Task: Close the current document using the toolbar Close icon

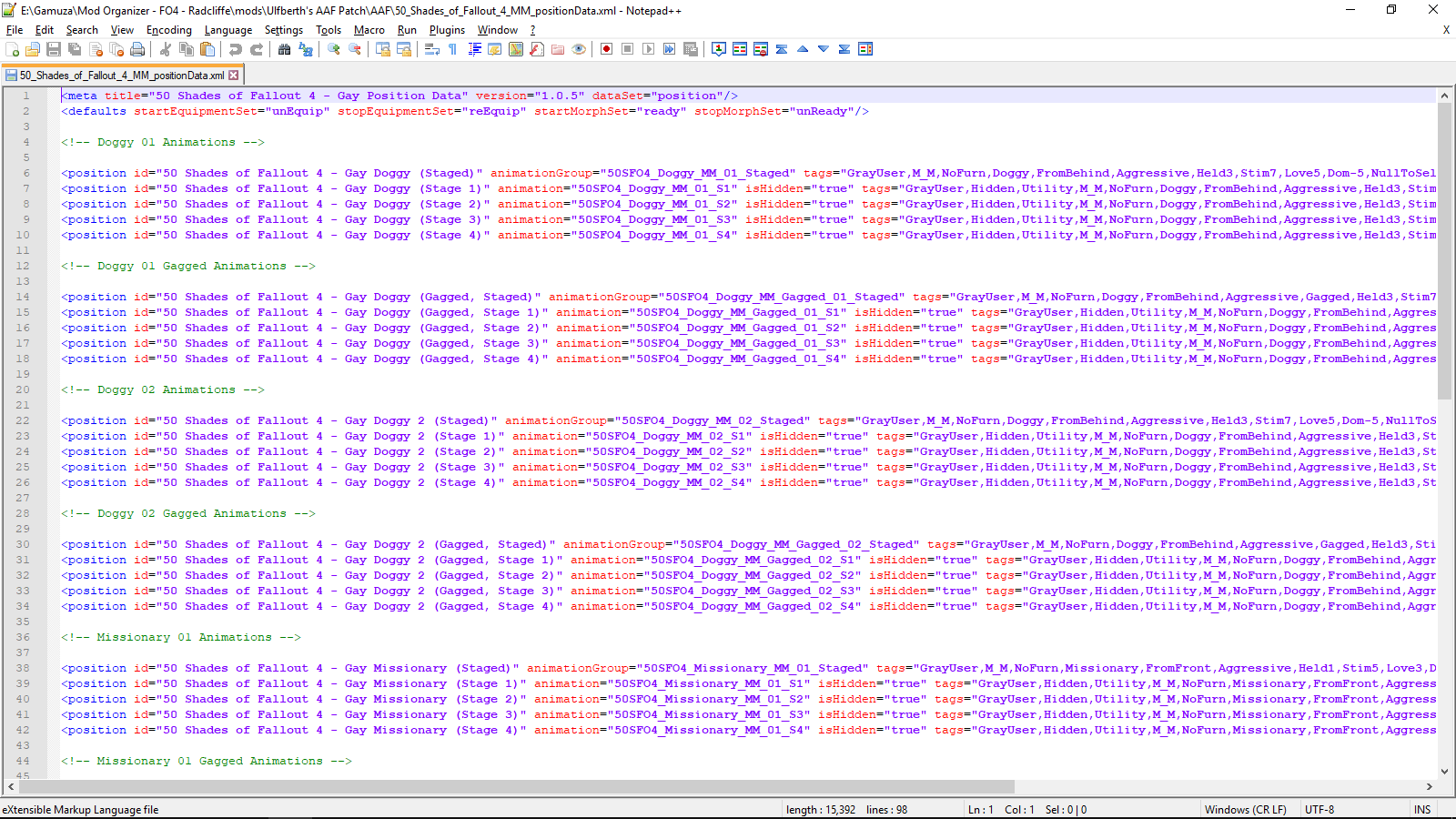Action: (x=96, y=49)
